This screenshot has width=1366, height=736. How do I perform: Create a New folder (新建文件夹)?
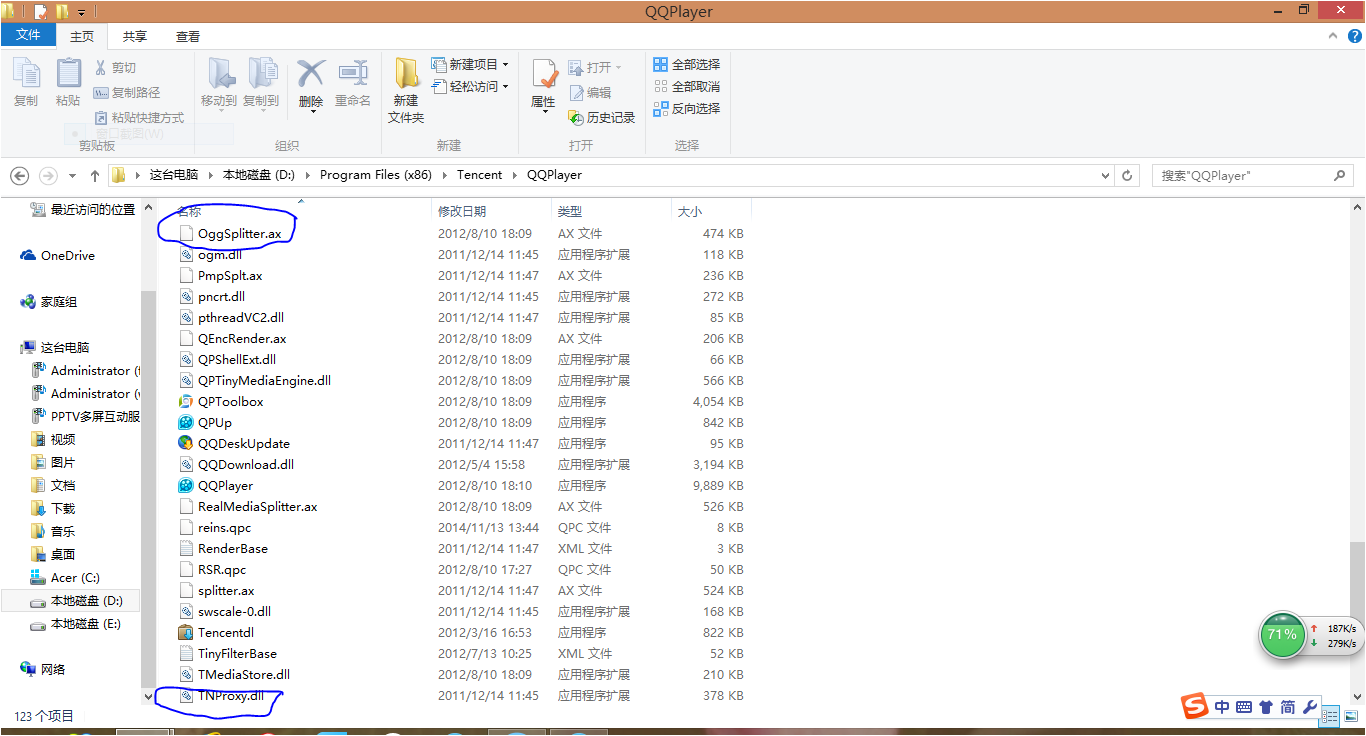tap(406, 90)
